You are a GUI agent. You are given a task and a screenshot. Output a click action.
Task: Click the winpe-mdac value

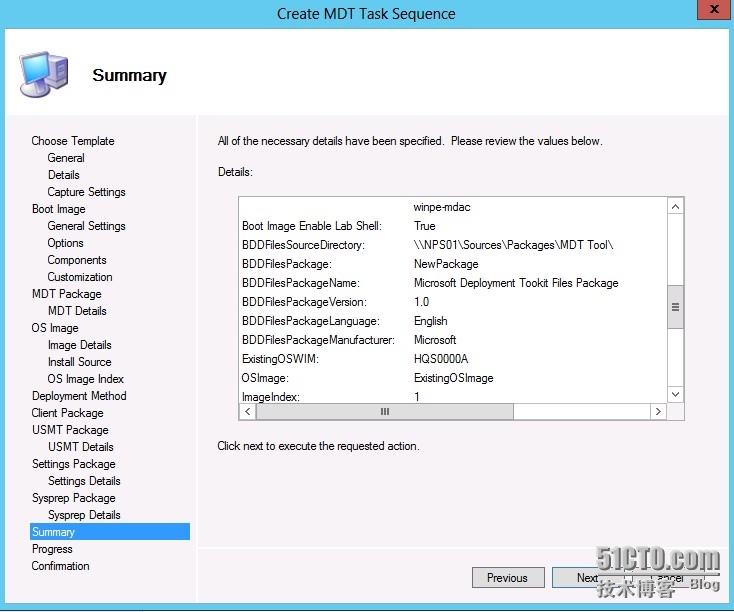(x=442, y=207)
